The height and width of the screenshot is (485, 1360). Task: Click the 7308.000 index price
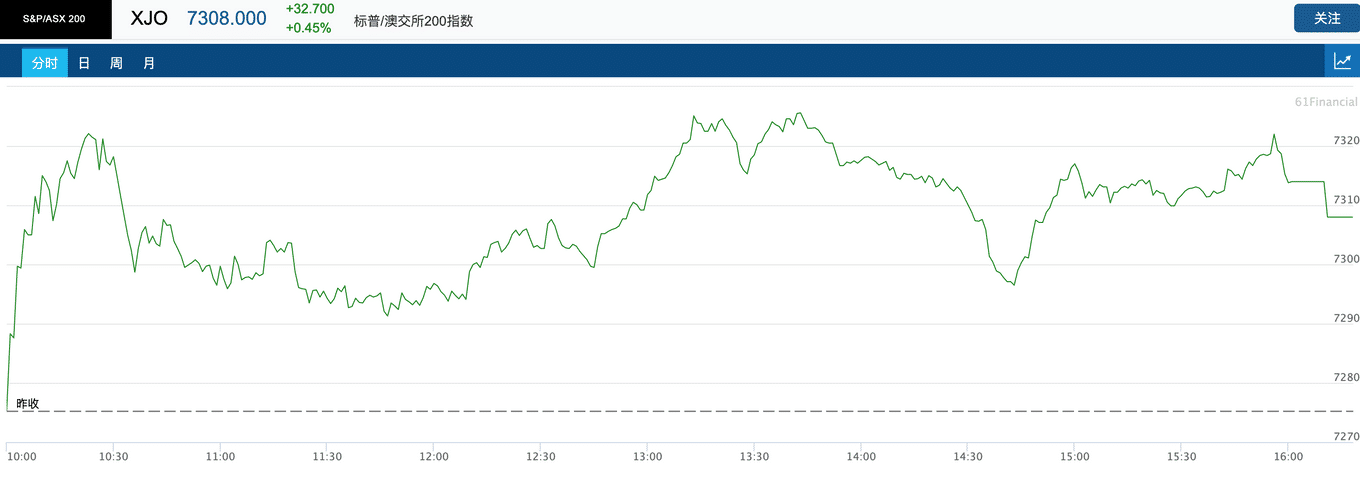pyautogui.click(x=227, y=19)
